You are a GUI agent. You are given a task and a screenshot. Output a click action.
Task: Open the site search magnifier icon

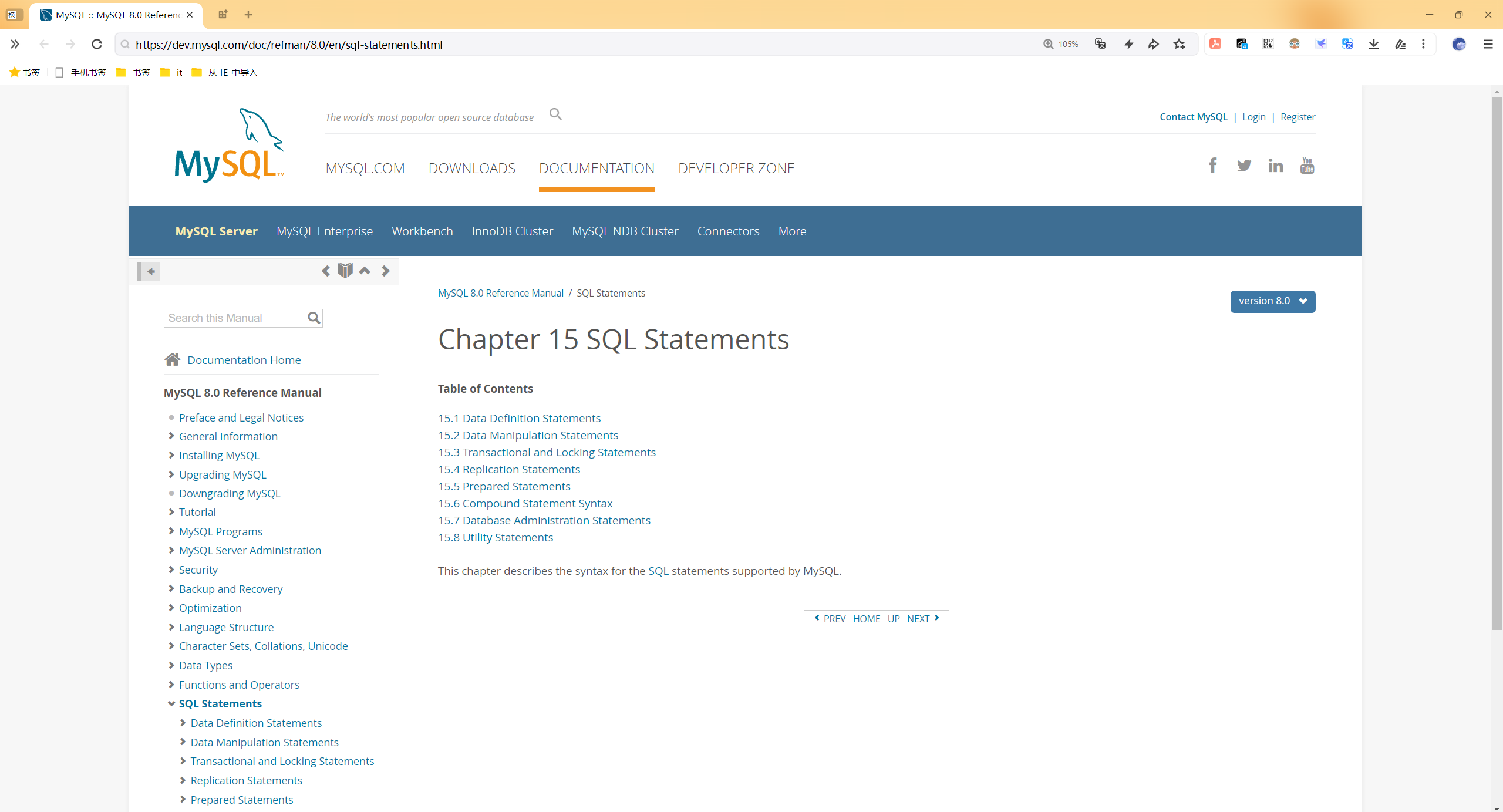click(x=555, y=114)
